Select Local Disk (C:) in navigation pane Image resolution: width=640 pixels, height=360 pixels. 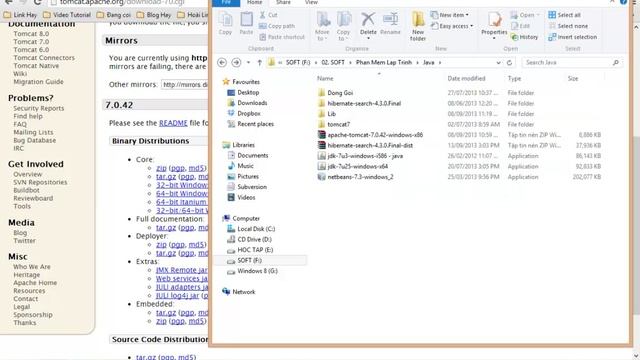point(256,229)
